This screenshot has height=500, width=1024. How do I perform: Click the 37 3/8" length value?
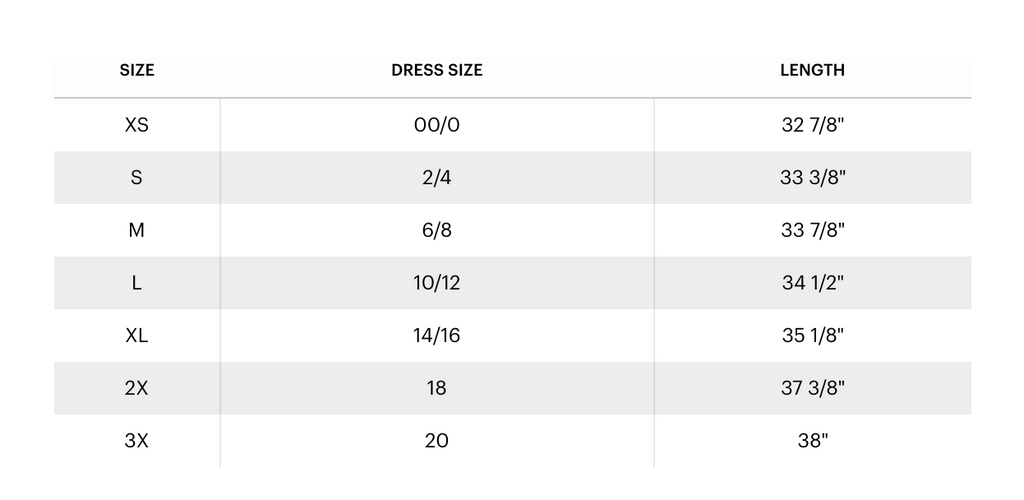(812, 388)
